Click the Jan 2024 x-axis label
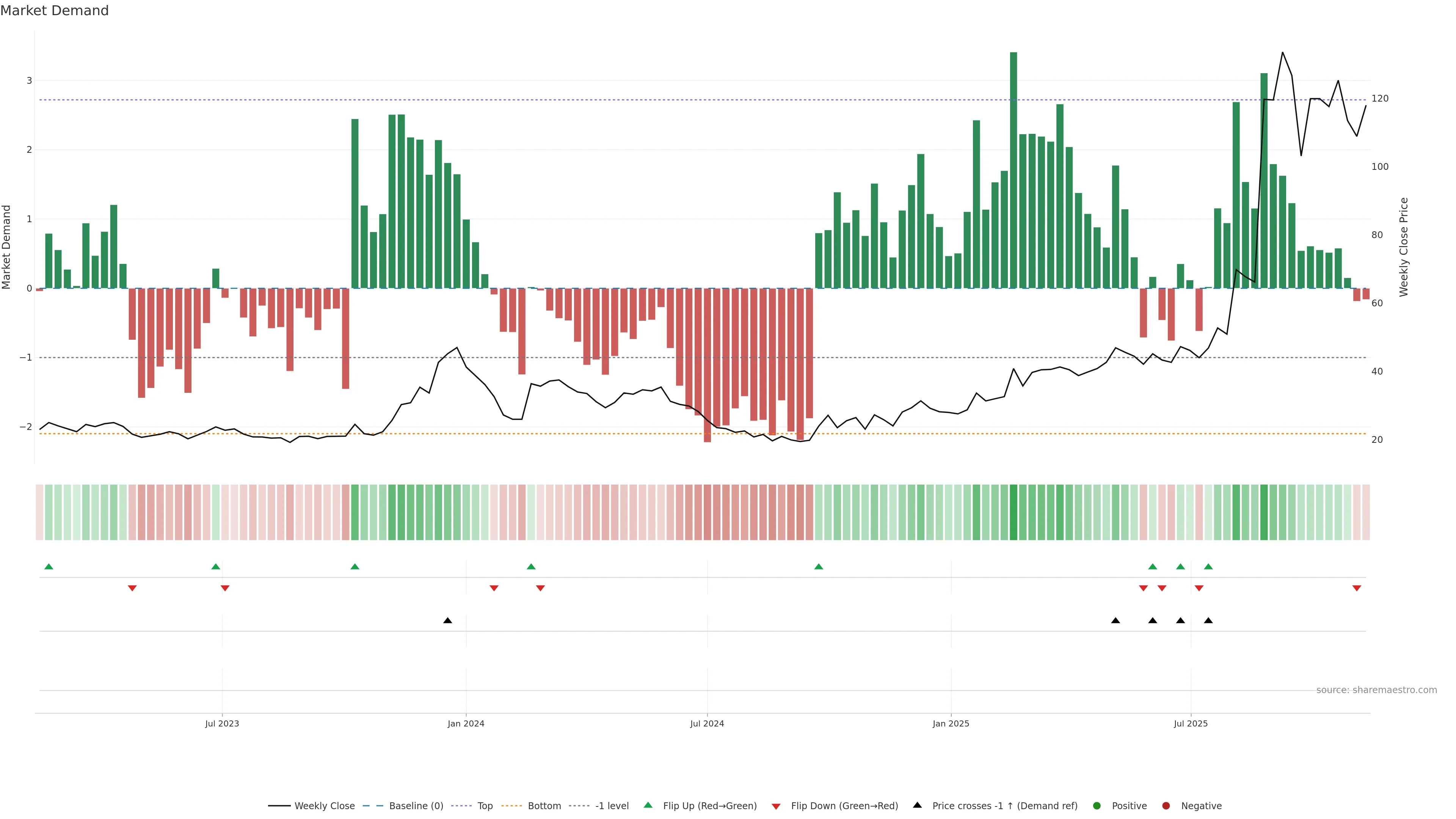Image resolution: width=1456 pixels, height=819 pixels. [x=466, y=723]
